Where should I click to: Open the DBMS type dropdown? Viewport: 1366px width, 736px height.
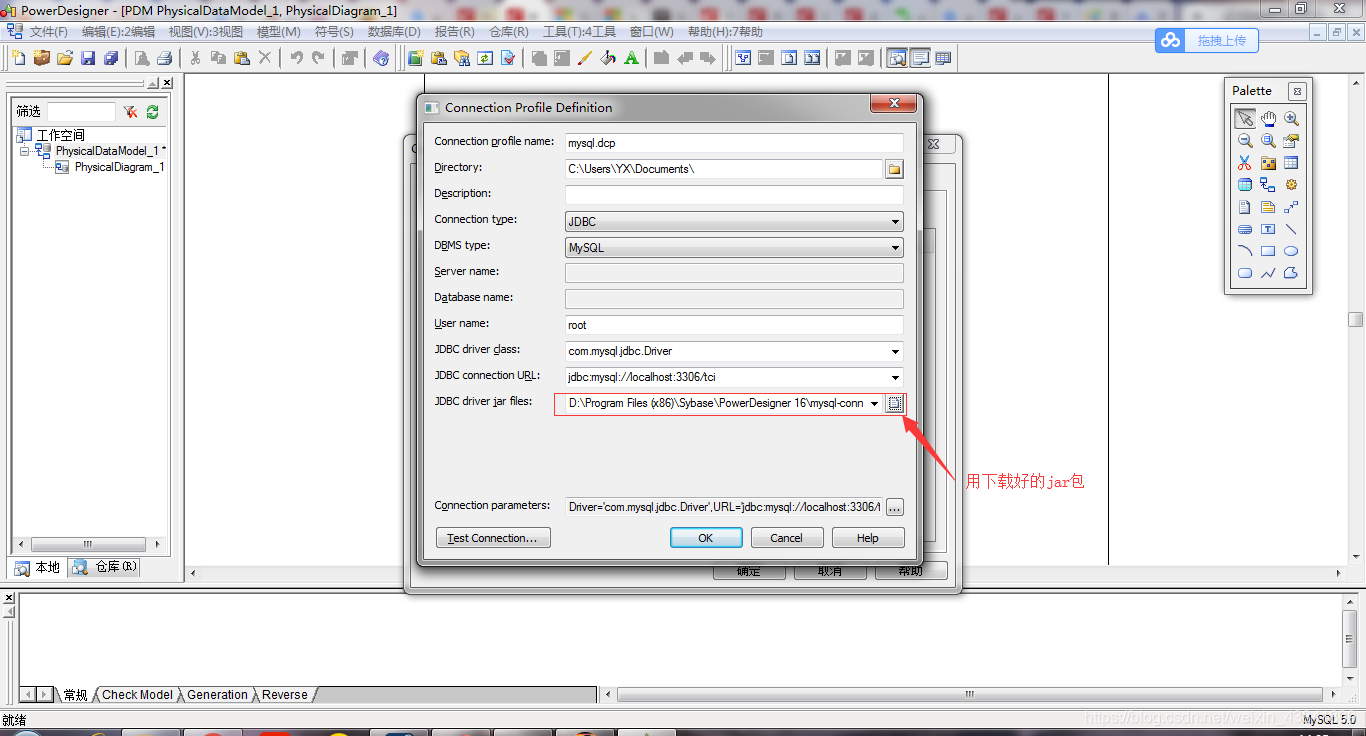tap(895, 247)
